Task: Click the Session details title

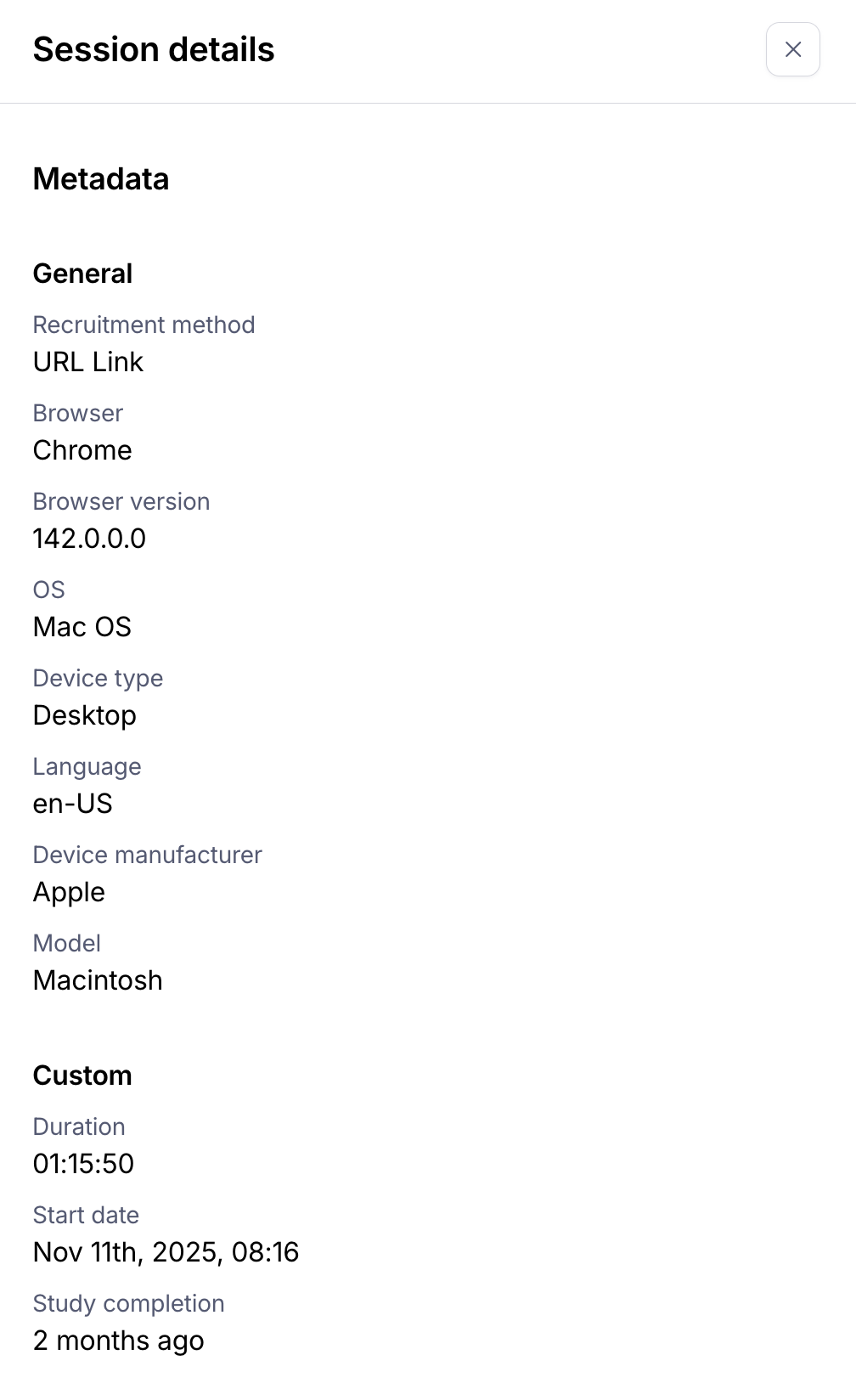Action: (154, 49)
